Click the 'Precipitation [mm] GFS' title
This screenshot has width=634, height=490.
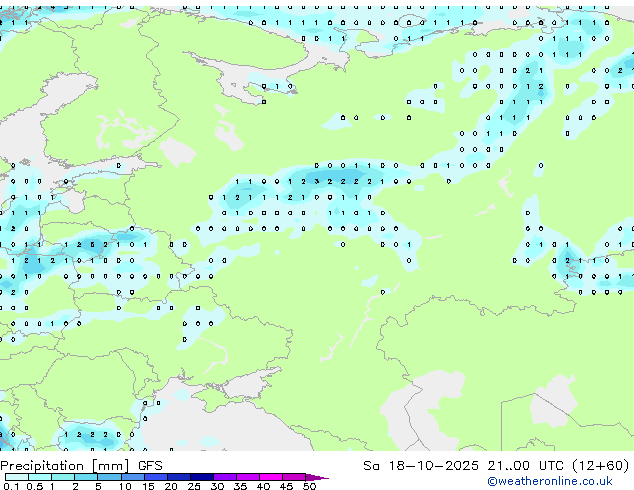81,465
